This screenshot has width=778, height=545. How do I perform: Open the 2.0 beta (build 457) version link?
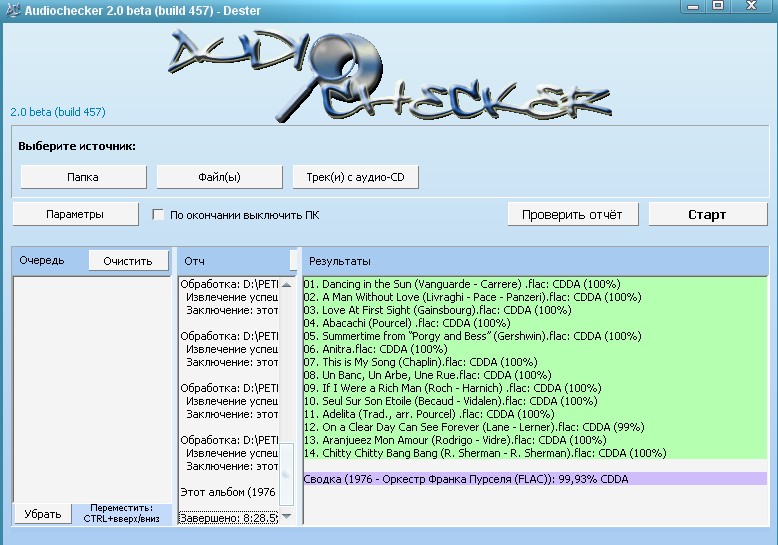click(57, 112)
